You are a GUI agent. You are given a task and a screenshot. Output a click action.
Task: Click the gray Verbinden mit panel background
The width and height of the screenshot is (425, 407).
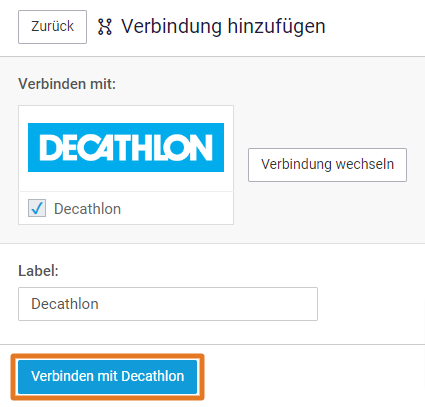click(328, 100)
